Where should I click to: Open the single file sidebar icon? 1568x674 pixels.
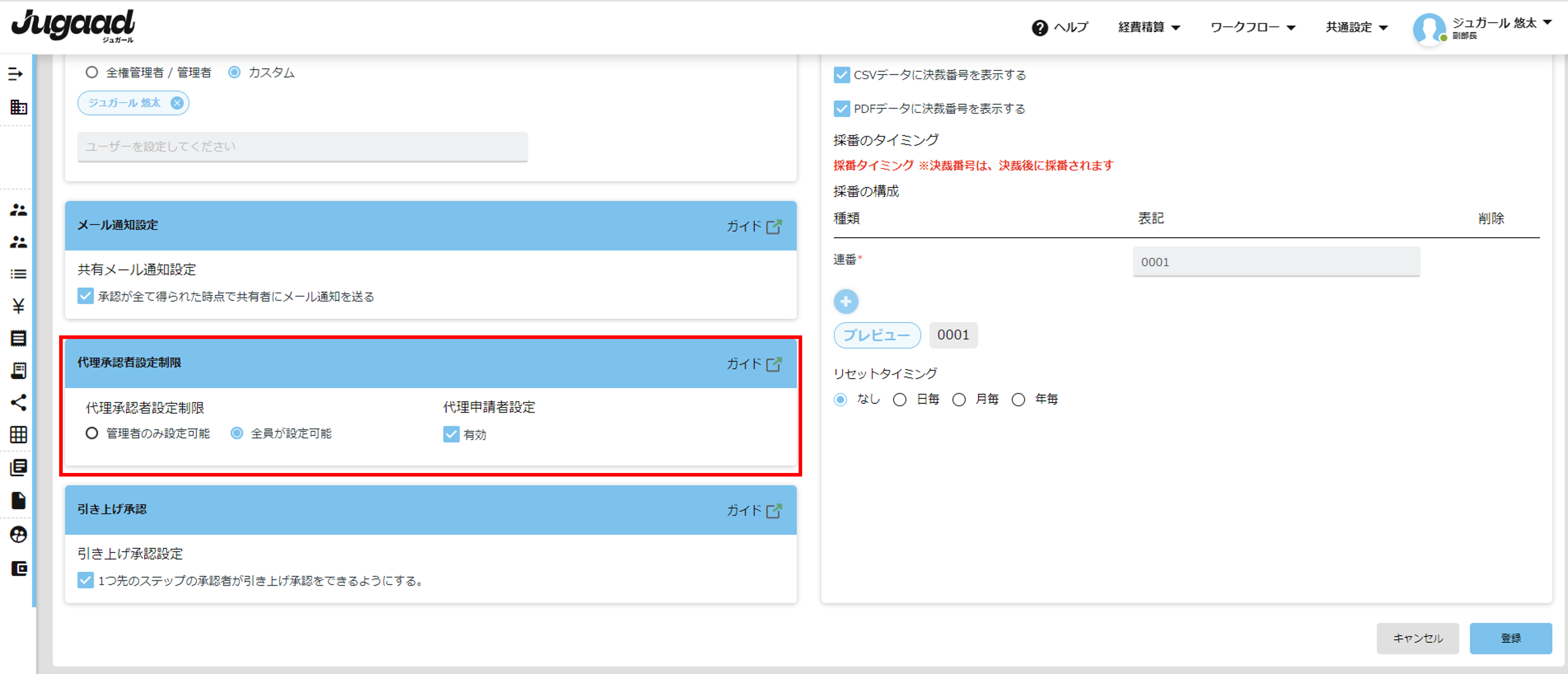[x=18, y=500]
